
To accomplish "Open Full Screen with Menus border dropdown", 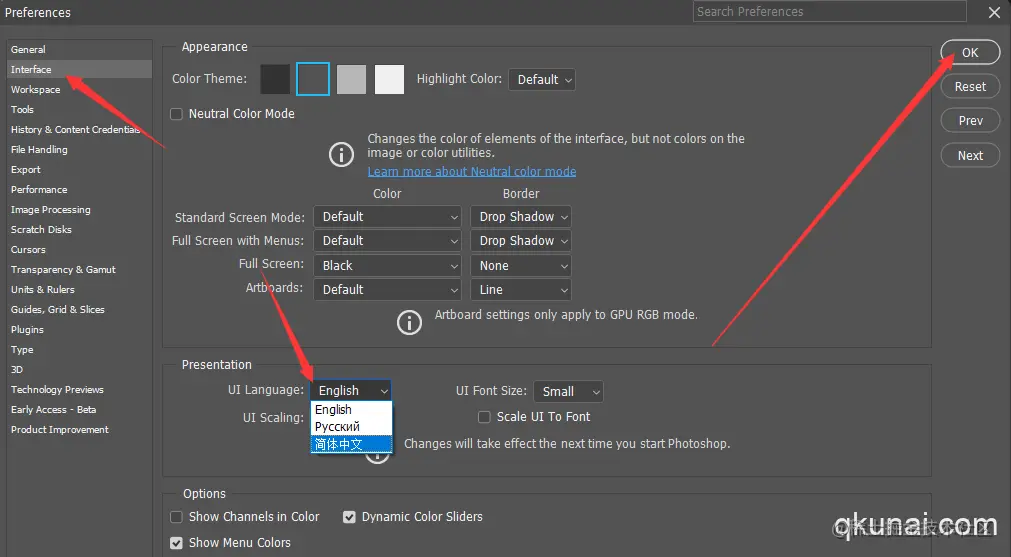I will pos(521,241).
